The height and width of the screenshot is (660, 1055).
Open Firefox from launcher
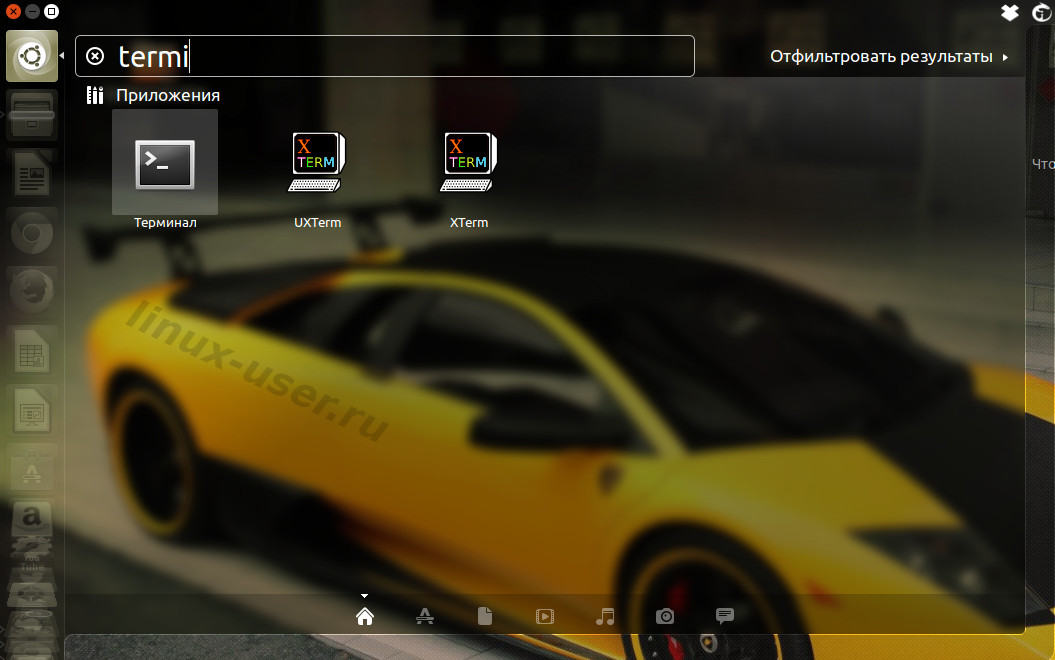(x=32, y=291)
